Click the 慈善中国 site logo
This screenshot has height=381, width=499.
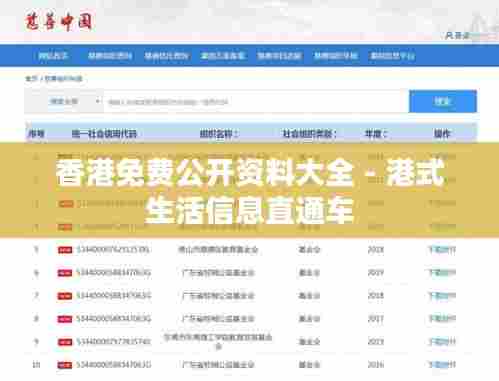coord(59,22)
